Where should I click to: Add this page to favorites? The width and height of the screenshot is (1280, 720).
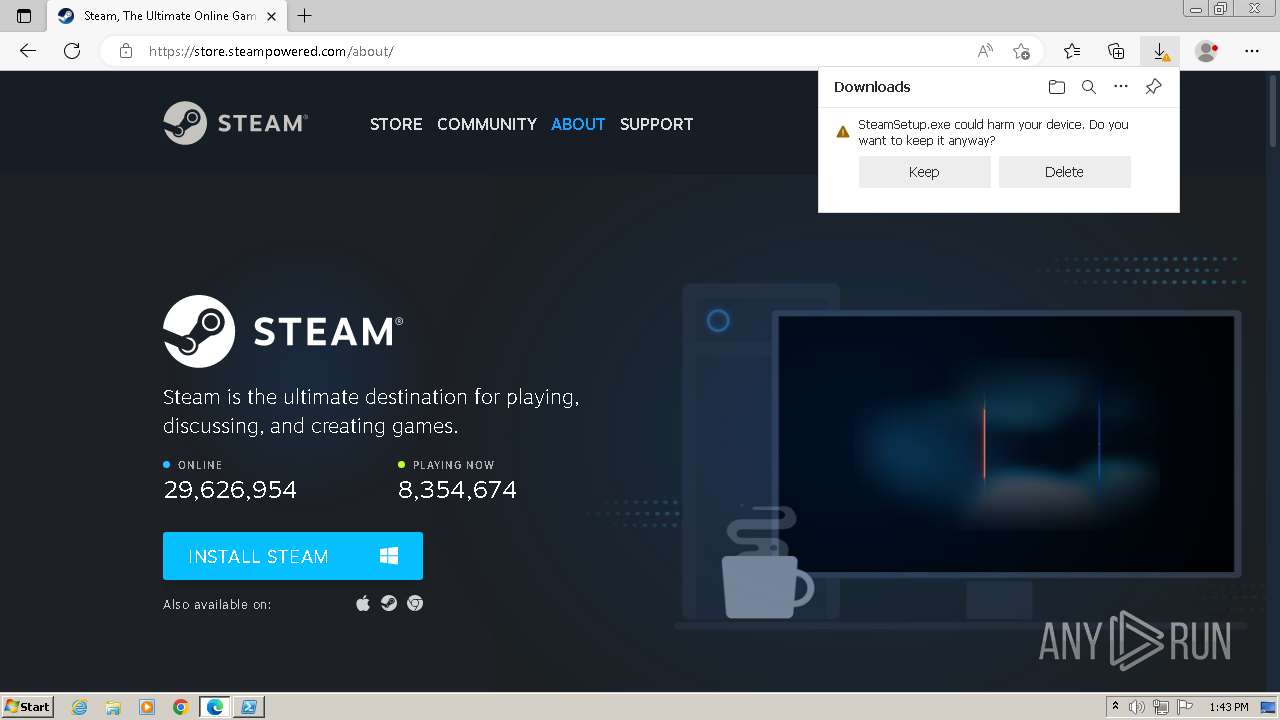tap(1021, 51)
